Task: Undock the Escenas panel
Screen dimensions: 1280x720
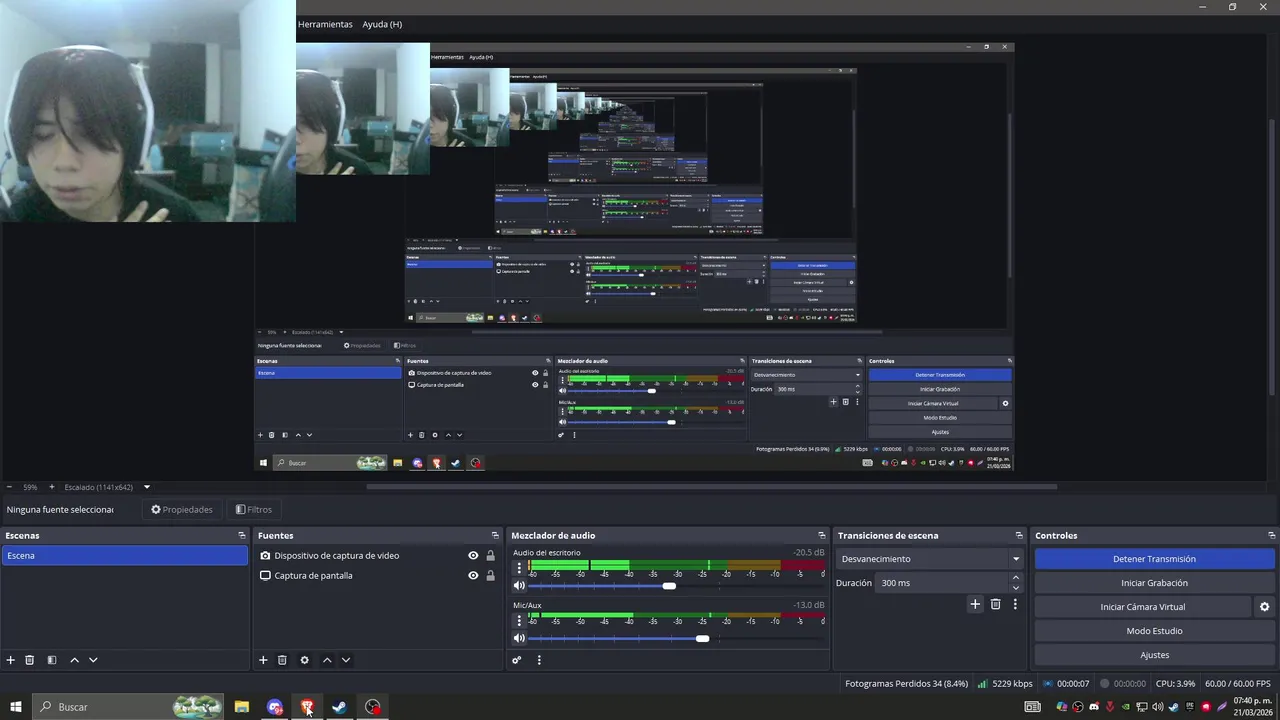Action: click(241, 536)
